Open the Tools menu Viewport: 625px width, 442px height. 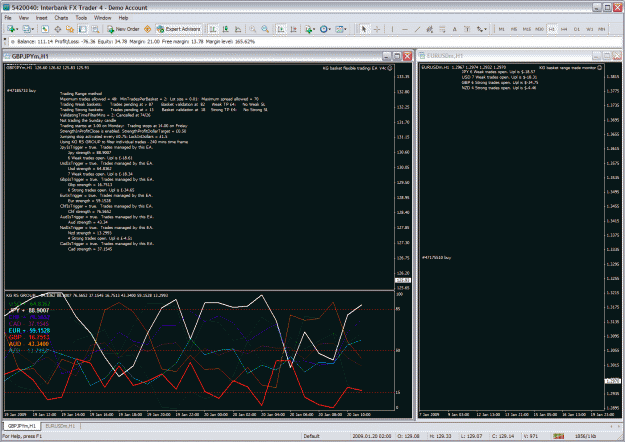pyautogui.click(x=81, y=18)
